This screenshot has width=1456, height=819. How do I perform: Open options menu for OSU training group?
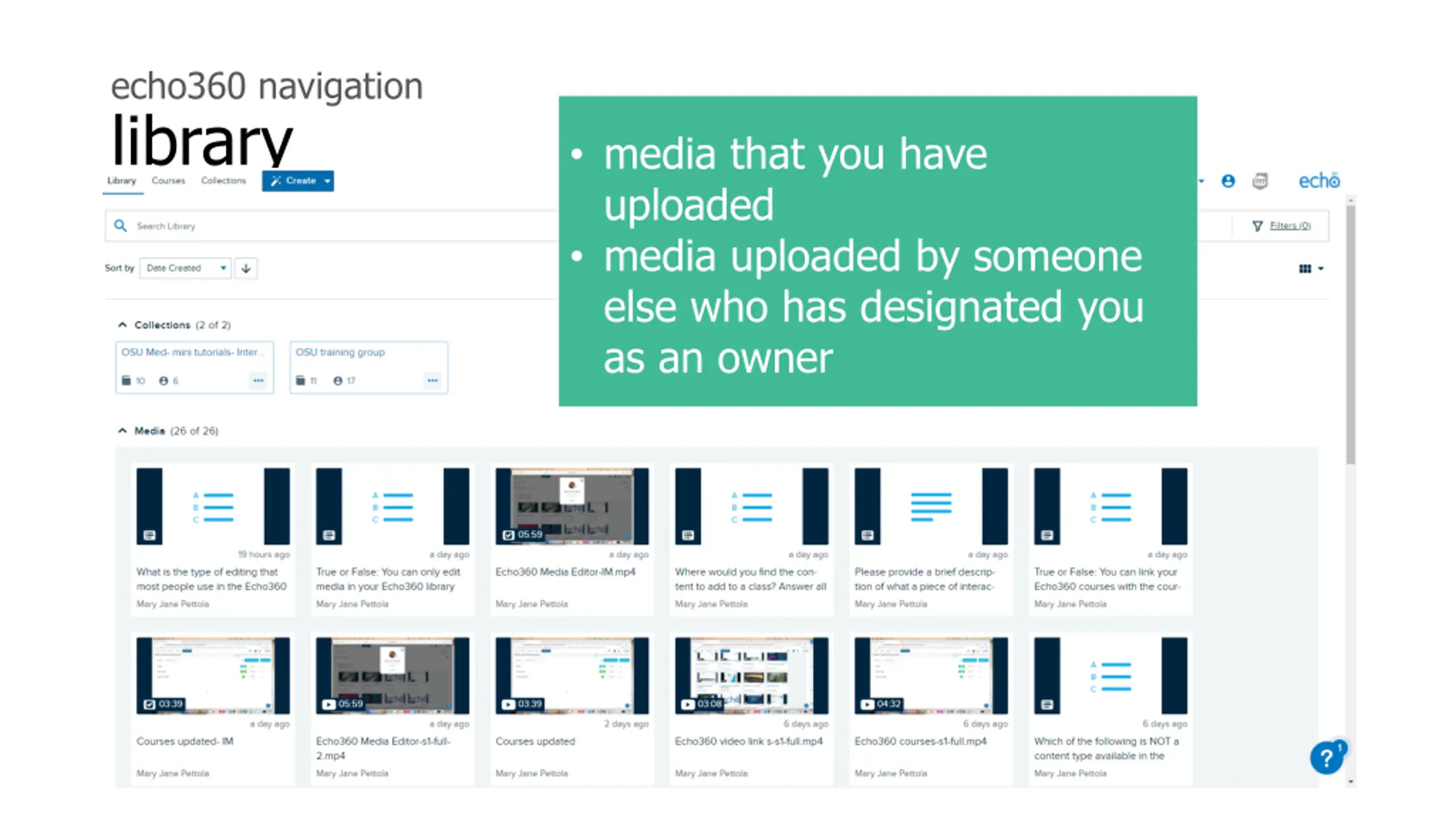click(x=432, y=380)
